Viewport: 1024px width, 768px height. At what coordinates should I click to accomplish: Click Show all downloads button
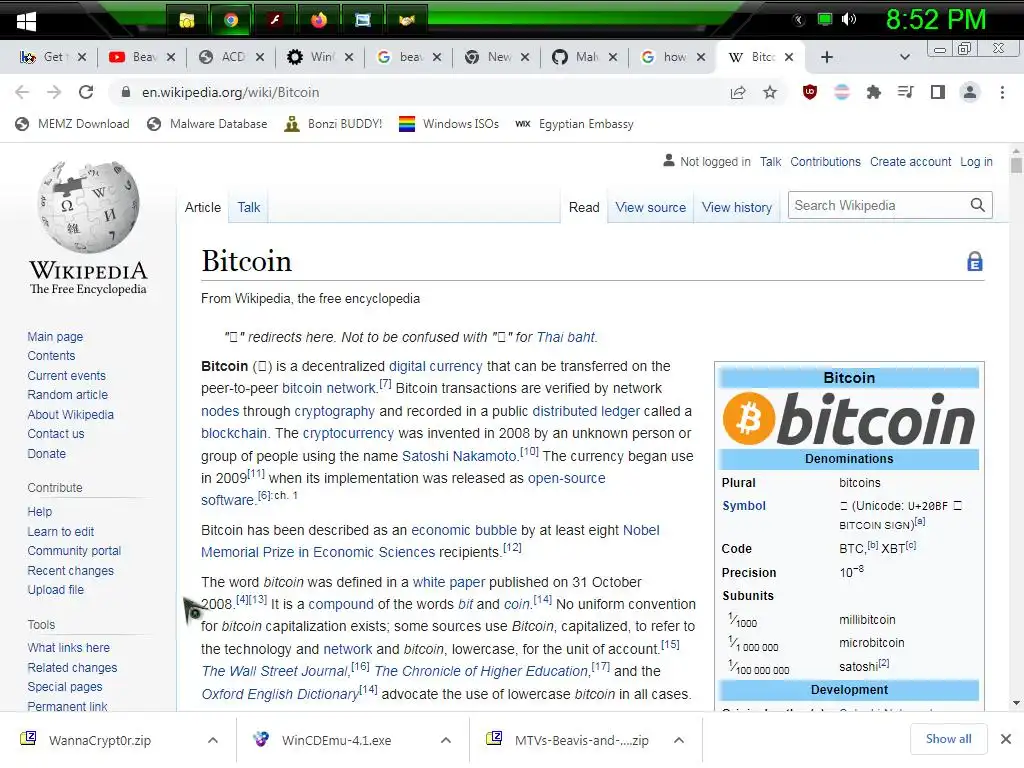[x=948, y=739]
